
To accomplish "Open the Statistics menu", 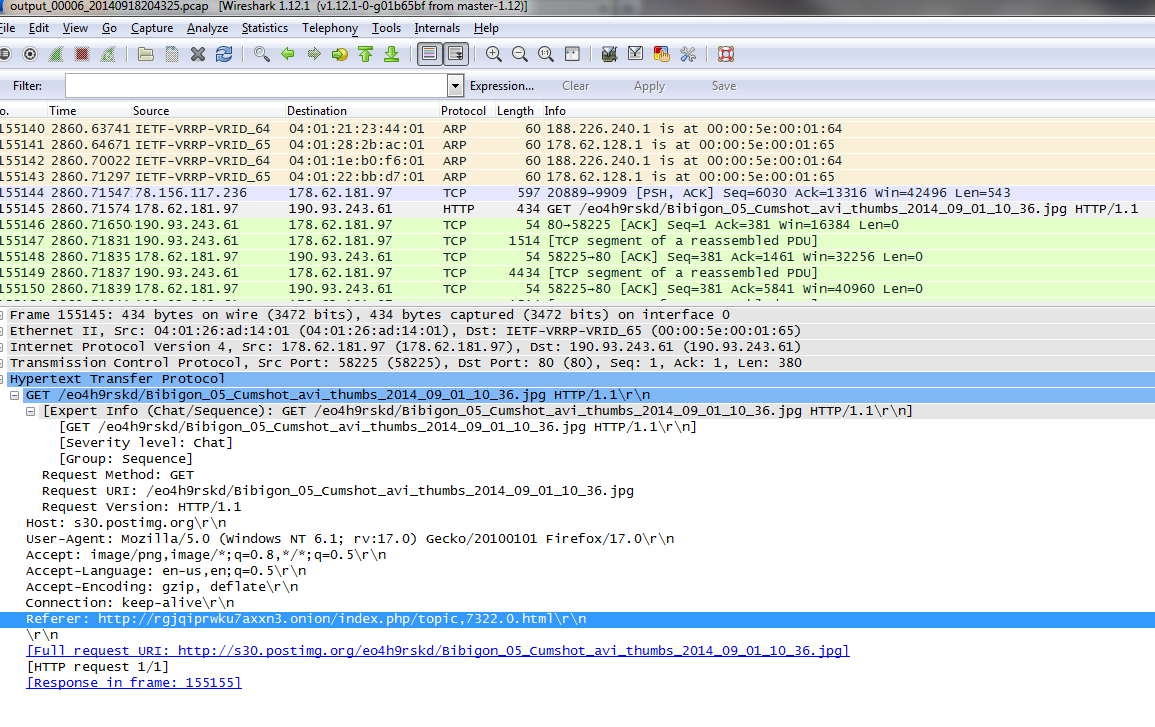I will click(x=264, y=28).
